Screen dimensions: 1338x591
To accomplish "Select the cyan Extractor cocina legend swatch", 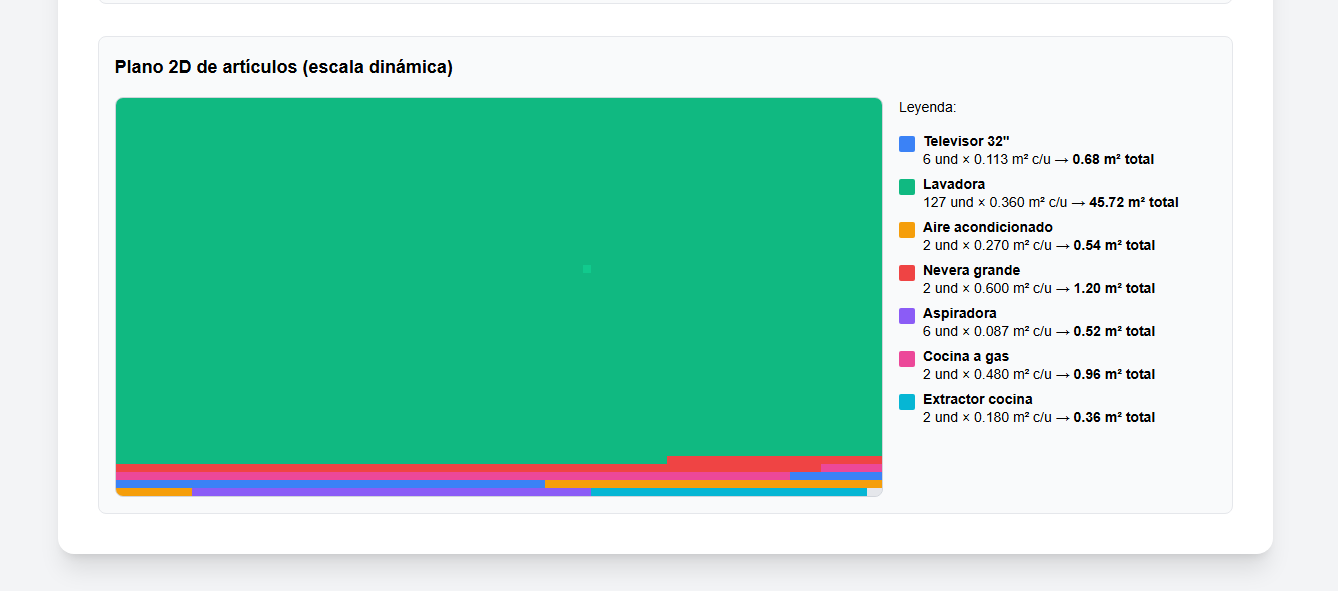I will 907,402.
